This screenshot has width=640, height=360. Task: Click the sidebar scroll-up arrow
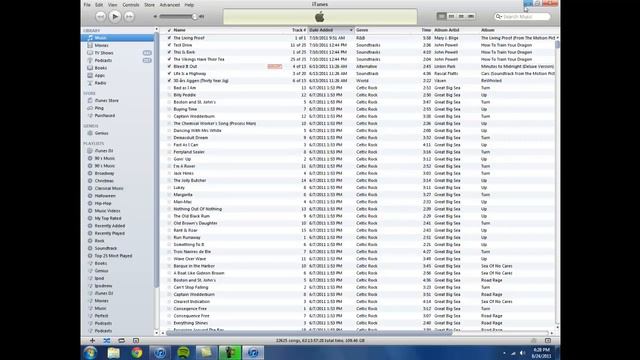click(156, 29)
